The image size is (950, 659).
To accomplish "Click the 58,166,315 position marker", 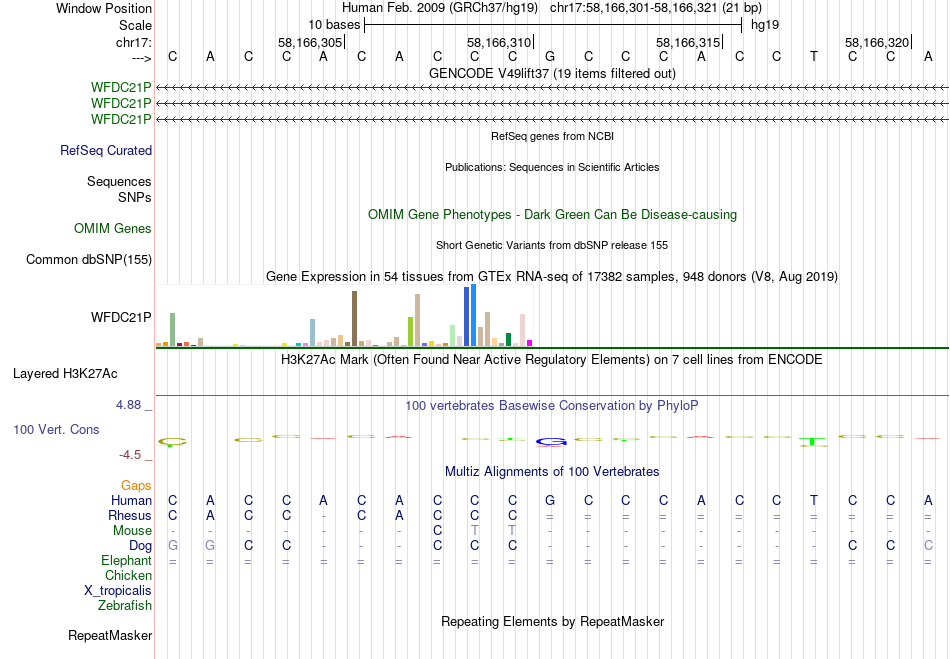I will click(688, 42).
